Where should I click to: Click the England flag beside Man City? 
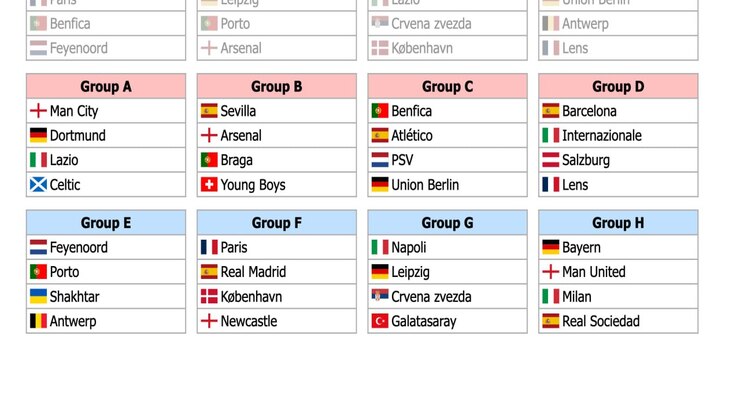(x=38, y=111)
